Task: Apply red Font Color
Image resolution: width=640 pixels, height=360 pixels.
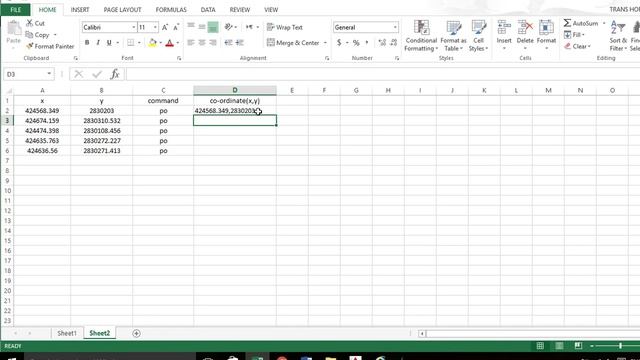Action: (170, 42)
